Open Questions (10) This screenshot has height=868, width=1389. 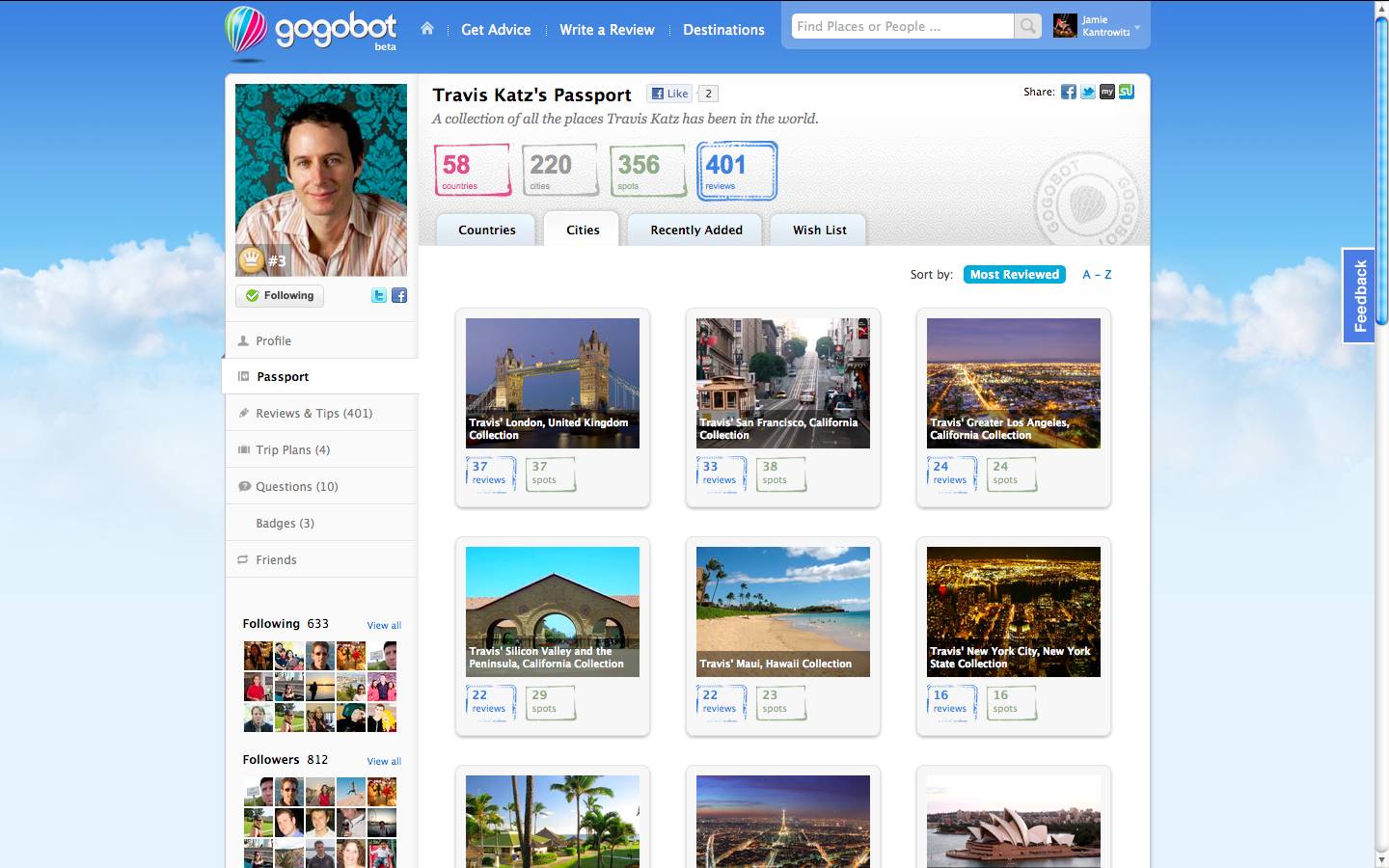321,486
